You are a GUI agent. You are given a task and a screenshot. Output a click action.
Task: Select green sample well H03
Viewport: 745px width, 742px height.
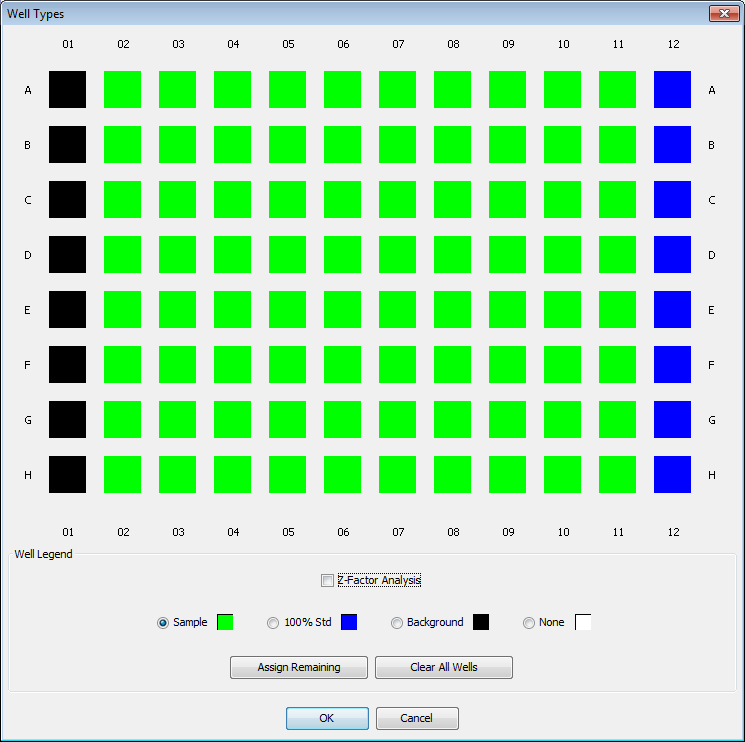click(178, 475)
